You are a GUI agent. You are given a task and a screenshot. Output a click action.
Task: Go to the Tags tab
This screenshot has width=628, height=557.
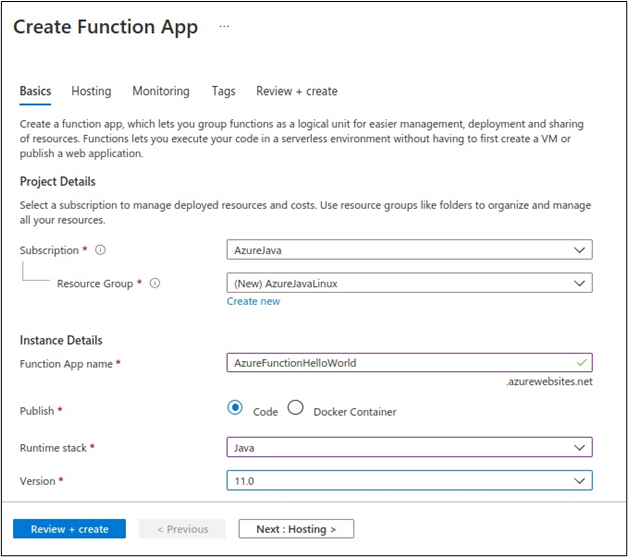pyautogui.click(x=223, y=91)
